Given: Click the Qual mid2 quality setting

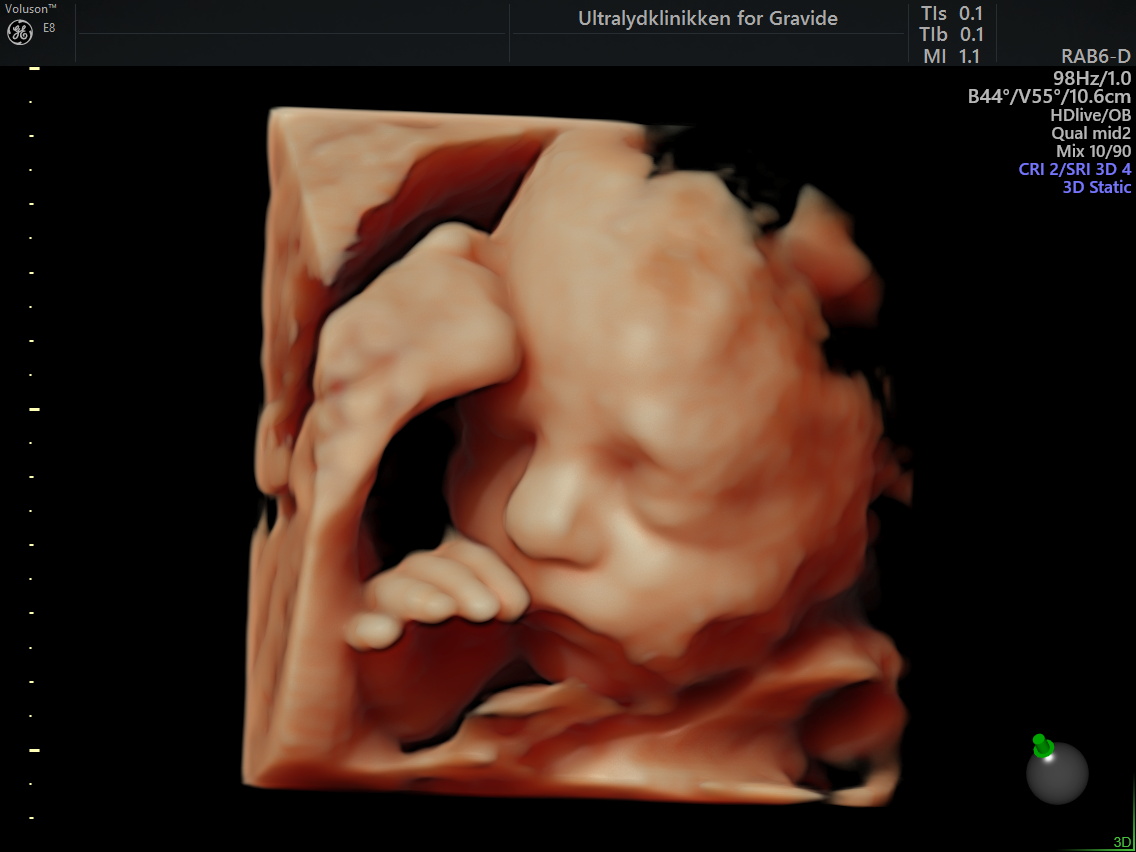Looking at the screenshot, I should pyautogui.click(x=1091, y=133).
